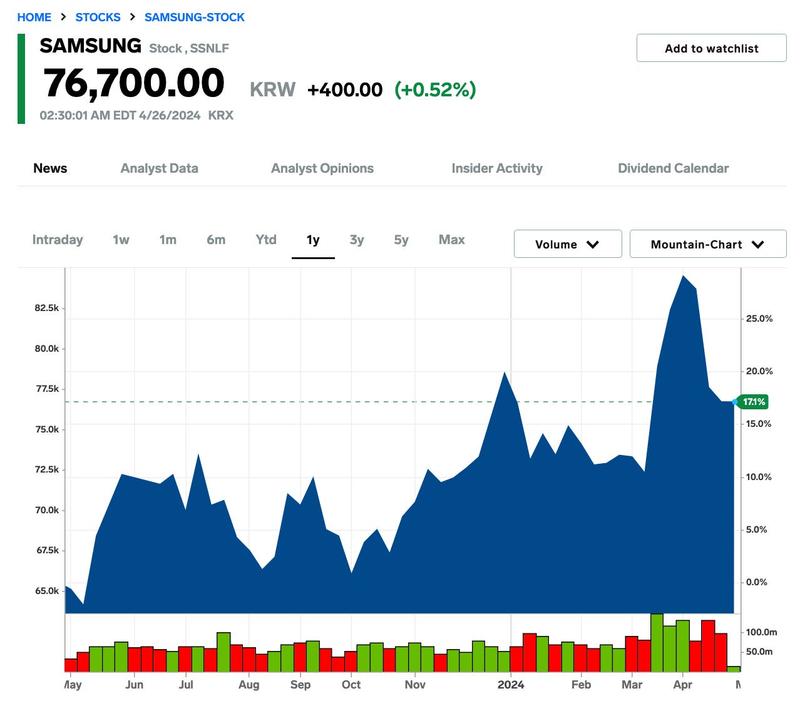The width and height of the screenshot is (800, 706).
Task: Go to the HOME breadcrumb link
Action: (34, 17)
